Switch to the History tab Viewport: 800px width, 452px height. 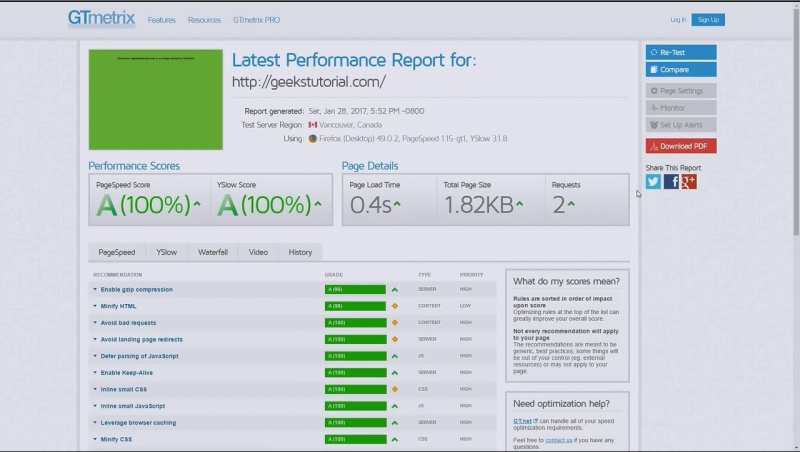[x=300, y=252]
